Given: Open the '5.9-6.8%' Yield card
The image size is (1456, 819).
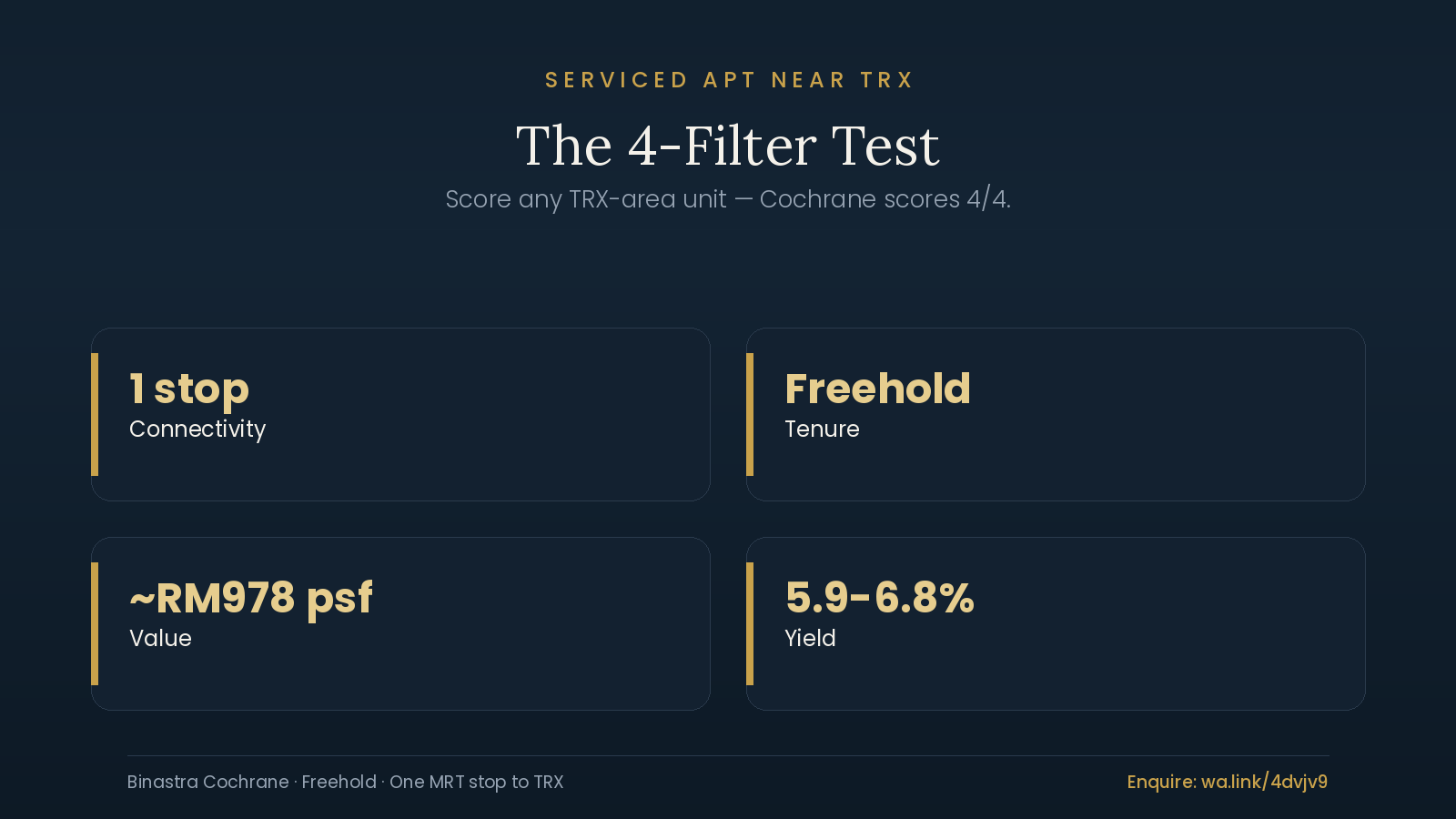Looking at the screenshot, I should point(1056,623).
